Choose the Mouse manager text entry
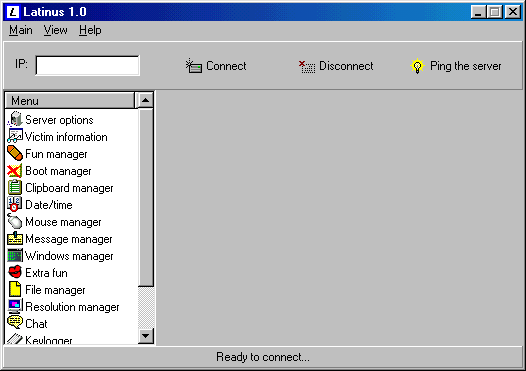The height and width of the screenshot is (371, 526). point(63,222)
